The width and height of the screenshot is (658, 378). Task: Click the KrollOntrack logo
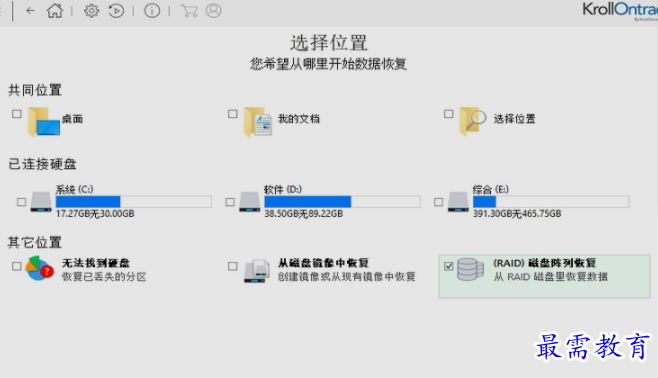(x=620, y=10)
